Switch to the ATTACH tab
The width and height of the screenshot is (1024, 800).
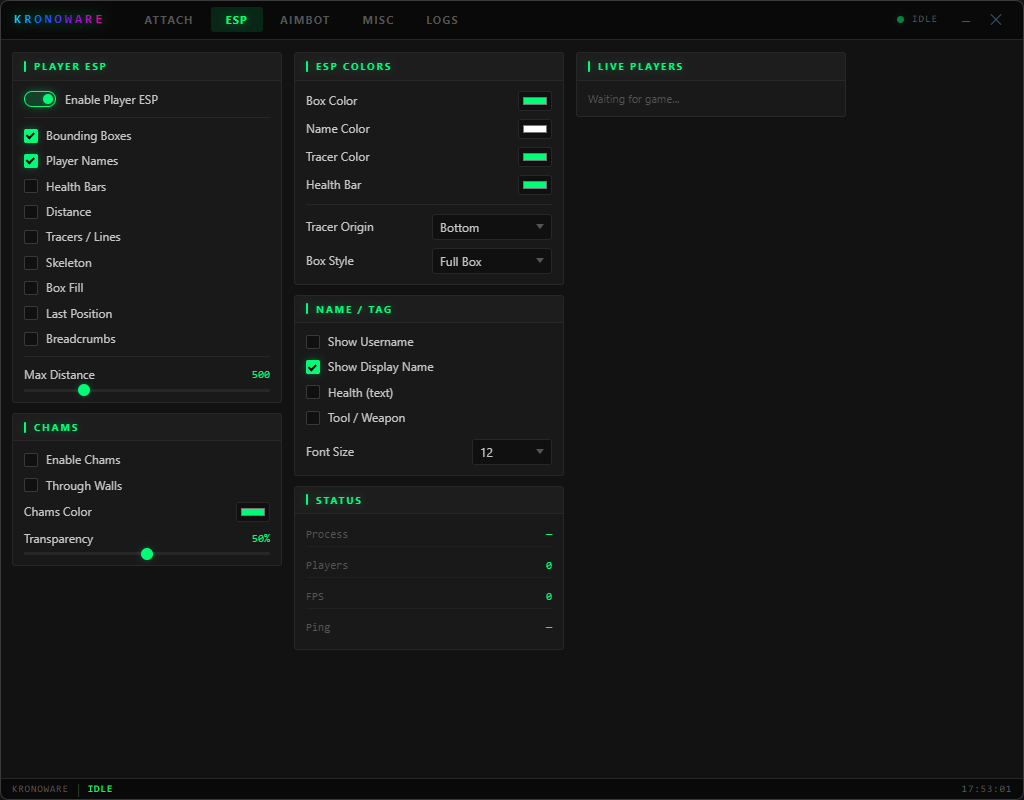(168, 20)
